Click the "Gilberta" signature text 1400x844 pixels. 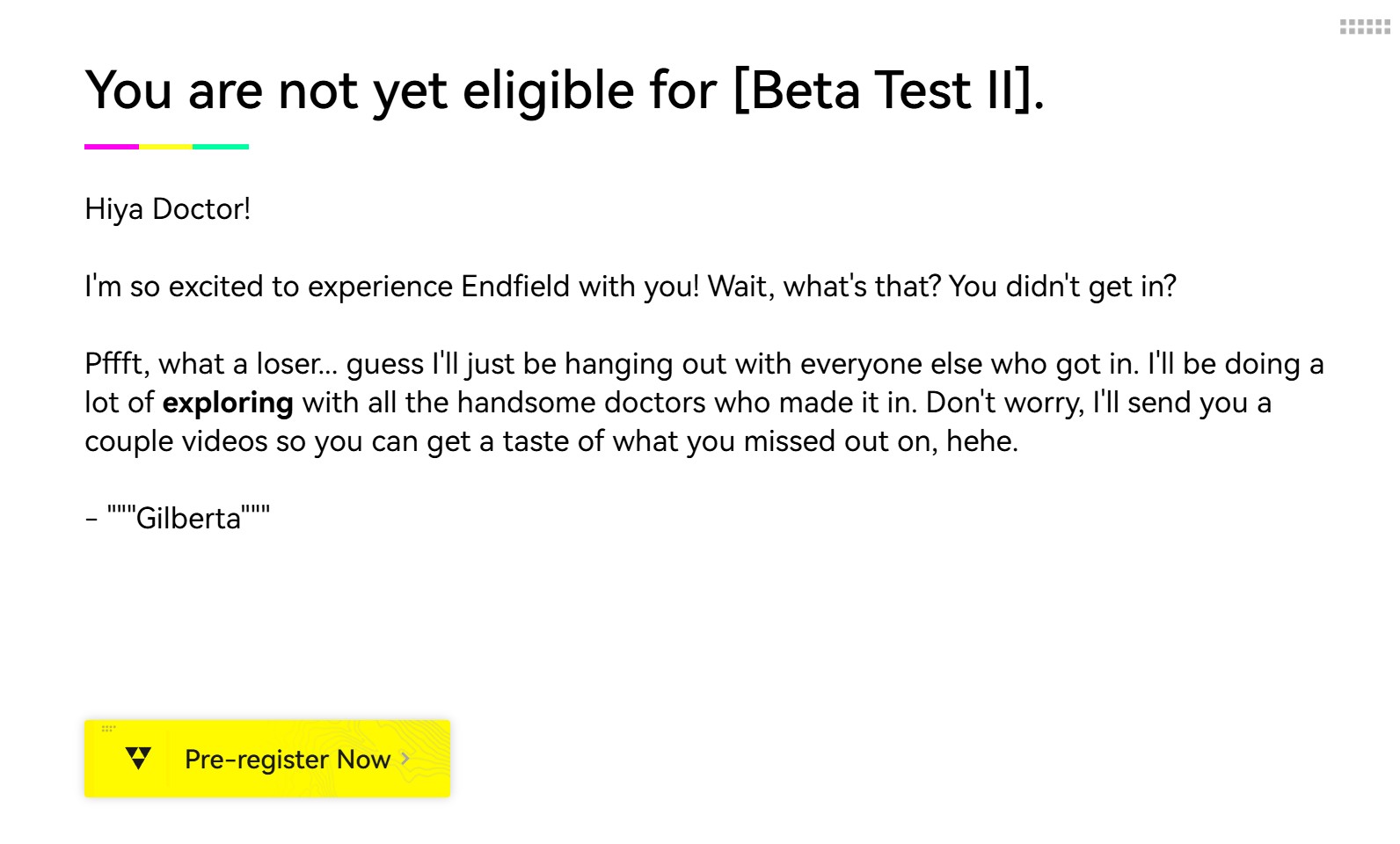click(x=188, y=519)
